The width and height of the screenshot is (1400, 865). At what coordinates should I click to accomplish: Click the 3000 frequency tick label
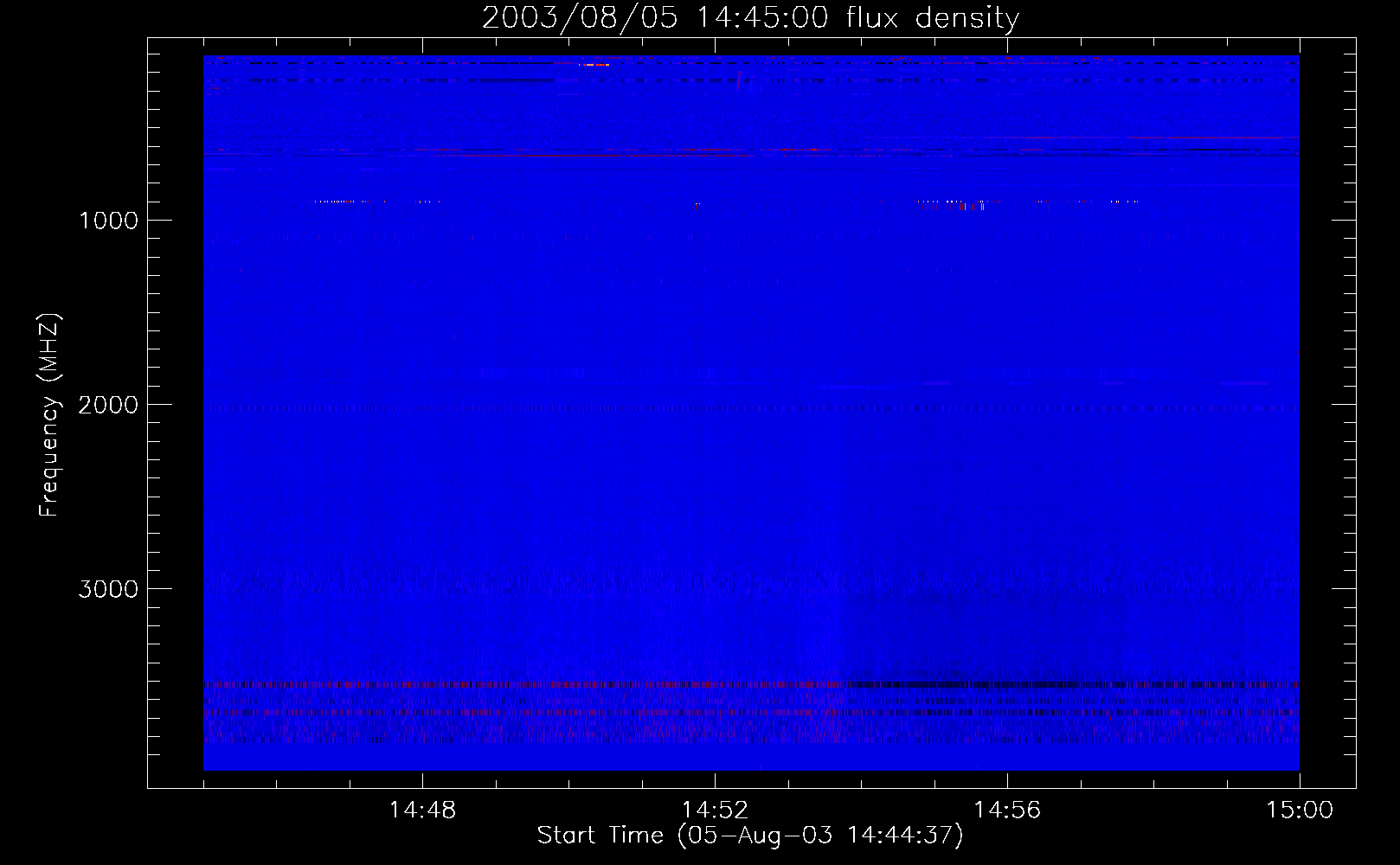108,589
